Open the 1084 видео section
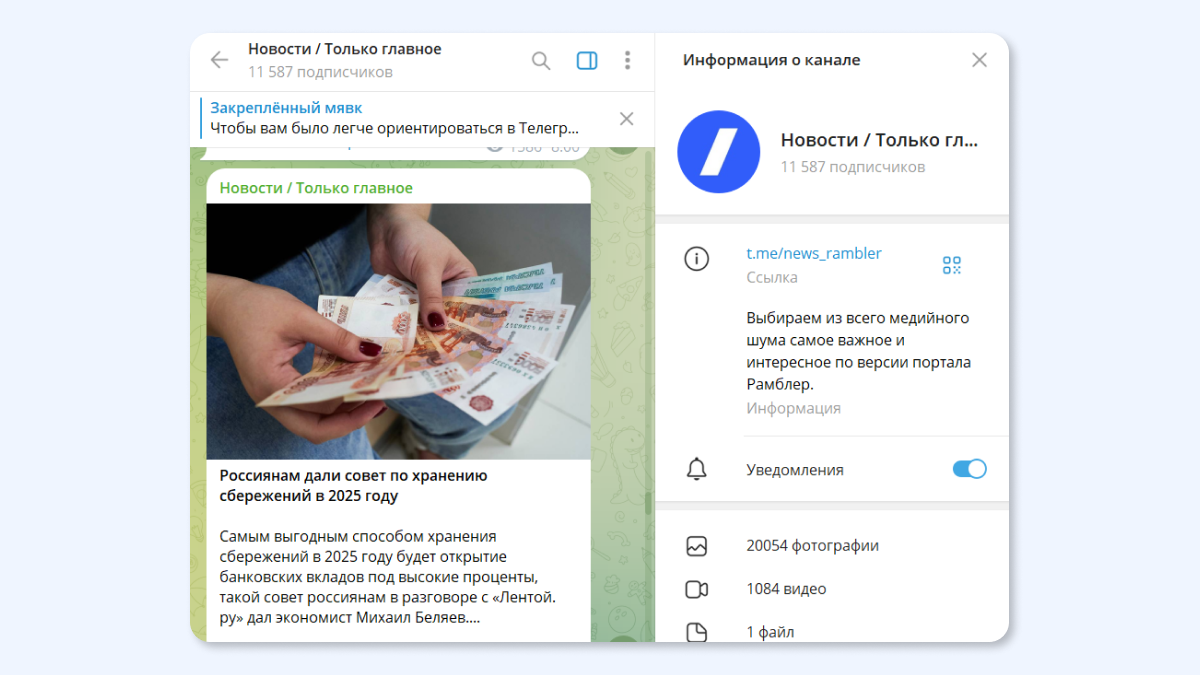1200x675 pixels. 832,589
